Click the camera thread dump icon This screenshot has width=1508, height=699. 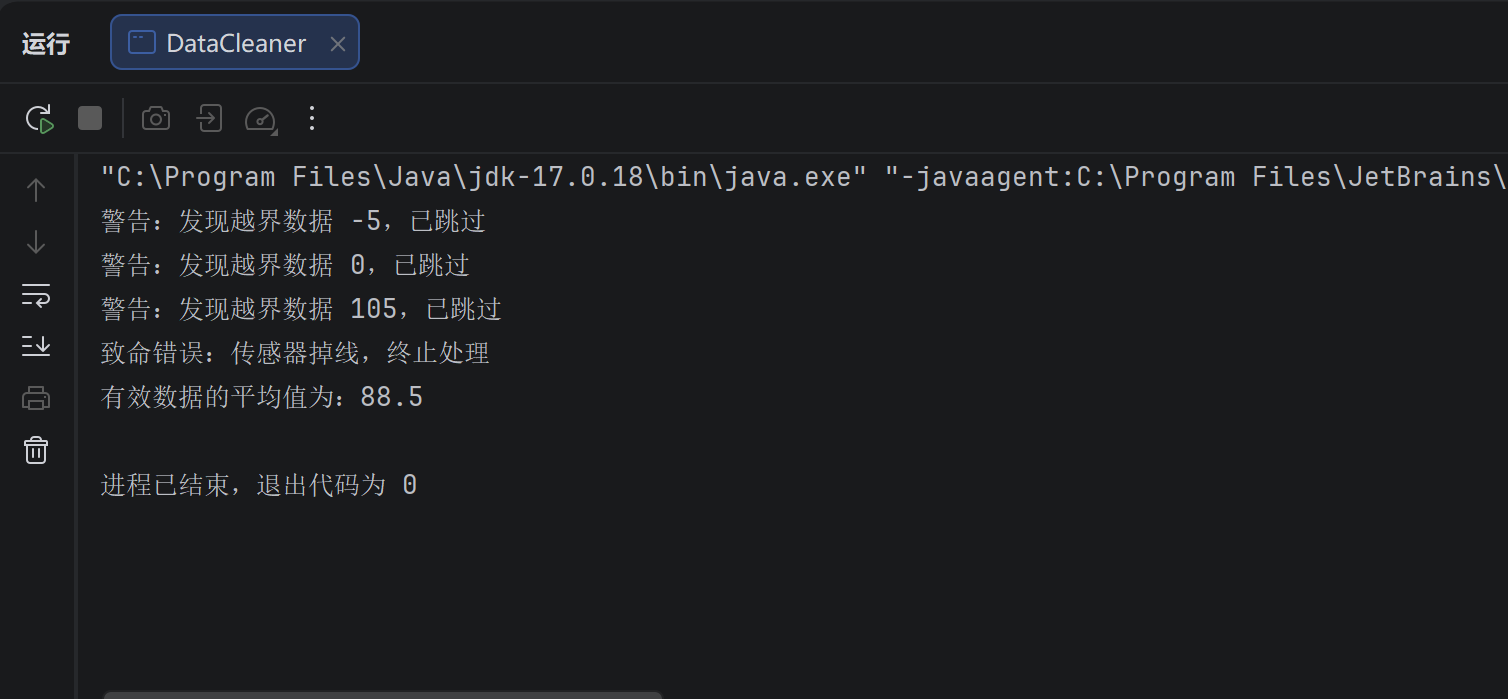click(x=156, y=119)
